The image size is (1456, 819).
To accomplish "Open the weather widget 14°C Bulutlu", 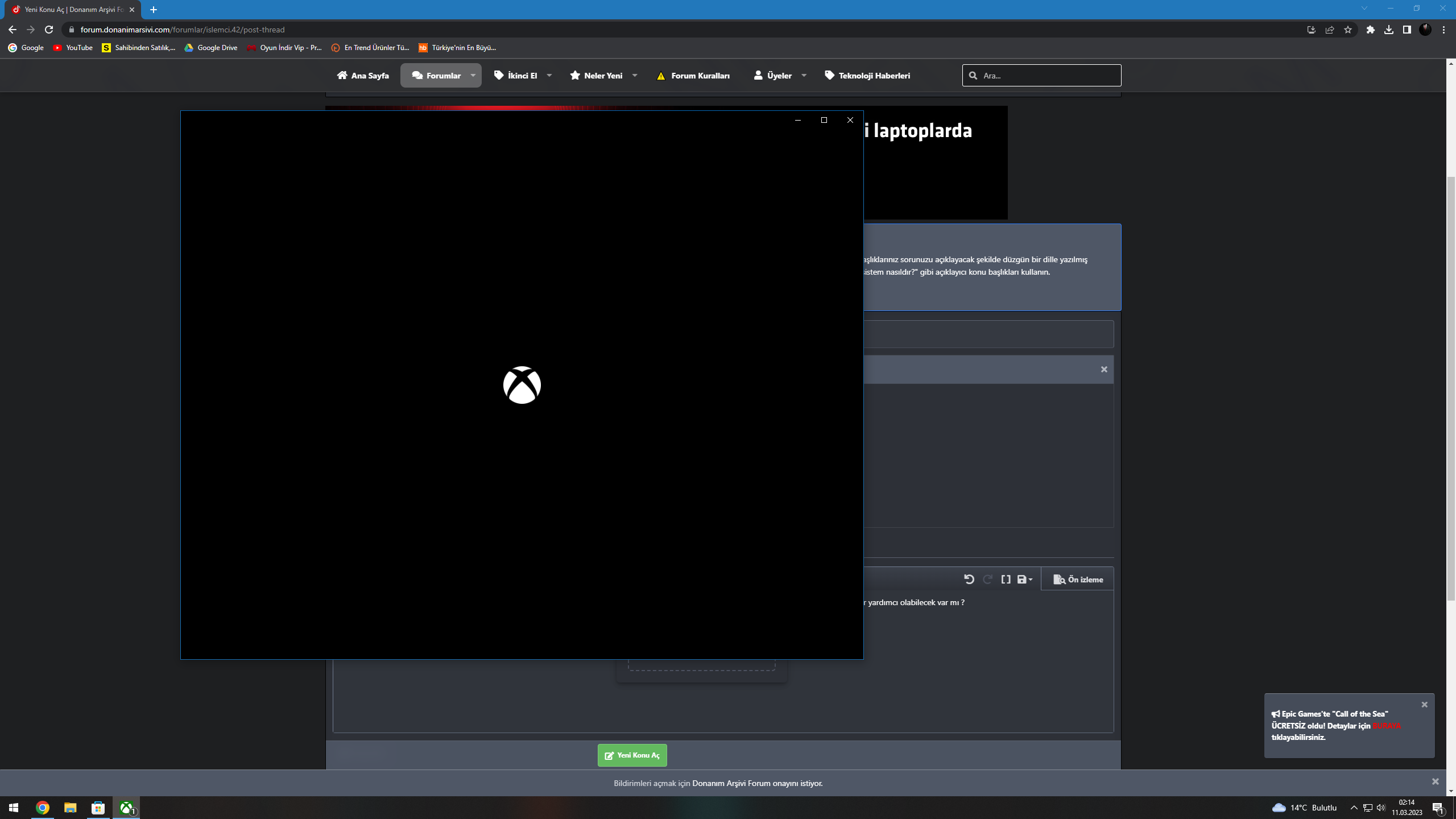I will [1305, 808].
